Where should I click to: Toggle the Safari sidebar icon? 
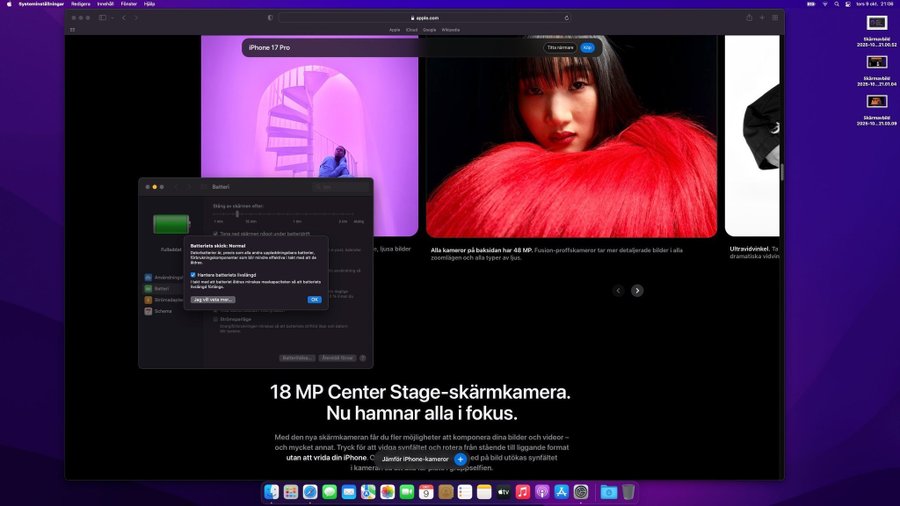point(102,17)
